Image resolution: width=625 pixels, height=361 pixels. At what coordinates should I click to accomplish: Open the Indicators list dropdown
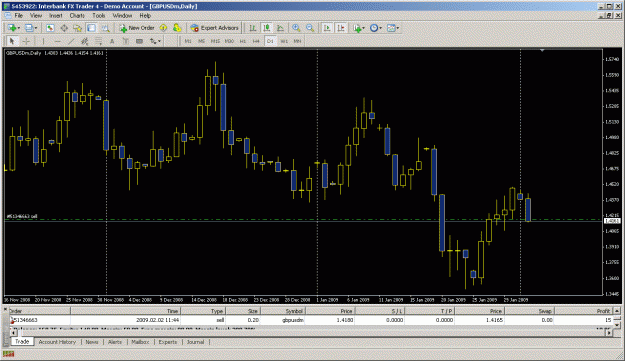coord(358,28)
